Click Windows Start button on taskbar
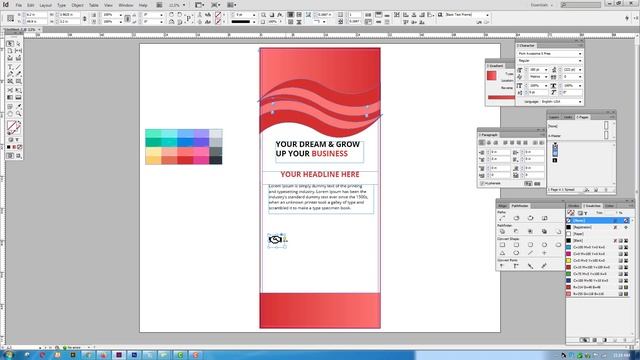Image resolution: width=640 pixels, height=360 pixels. tap(8, 355)
